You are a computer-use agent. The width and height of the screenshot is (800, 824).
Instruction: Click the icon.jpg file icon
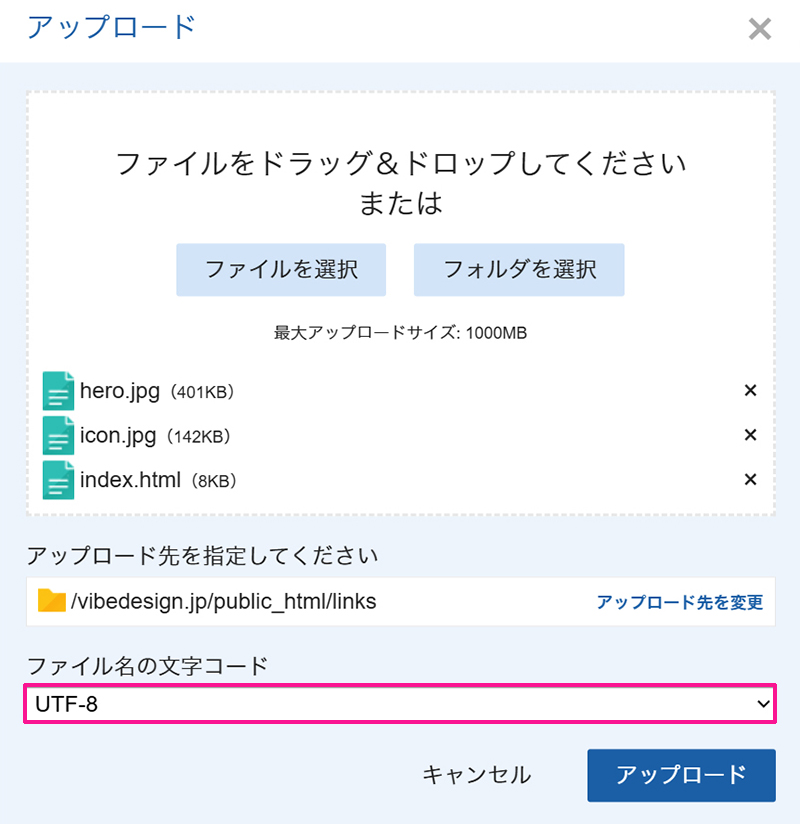click(58, 435)
